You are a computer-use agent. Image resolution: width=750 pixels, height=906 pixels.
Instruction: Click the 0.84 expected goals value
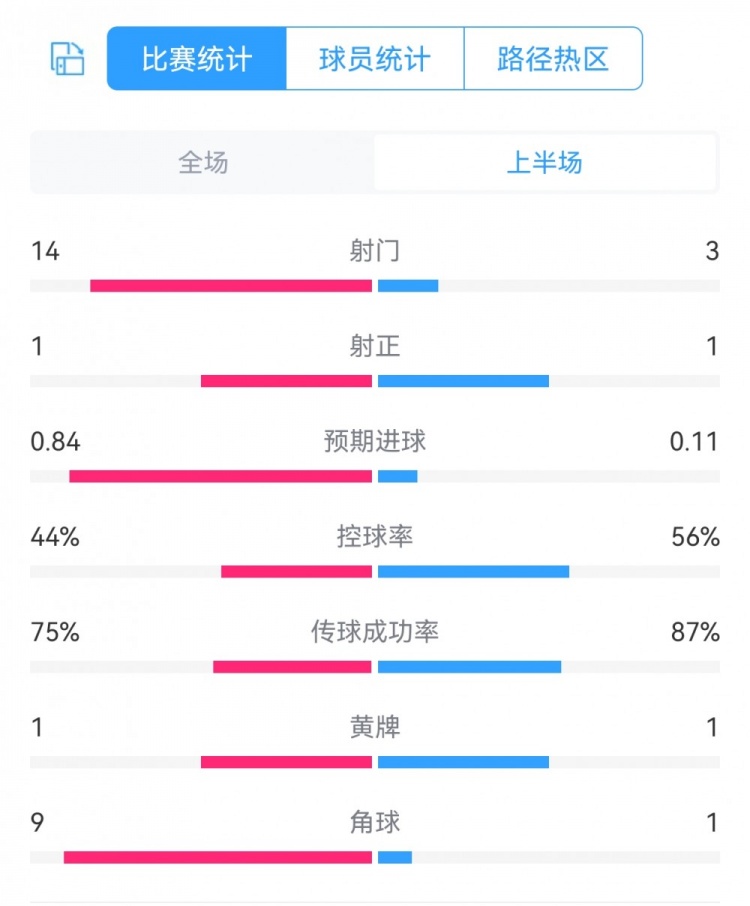point(56,441)
